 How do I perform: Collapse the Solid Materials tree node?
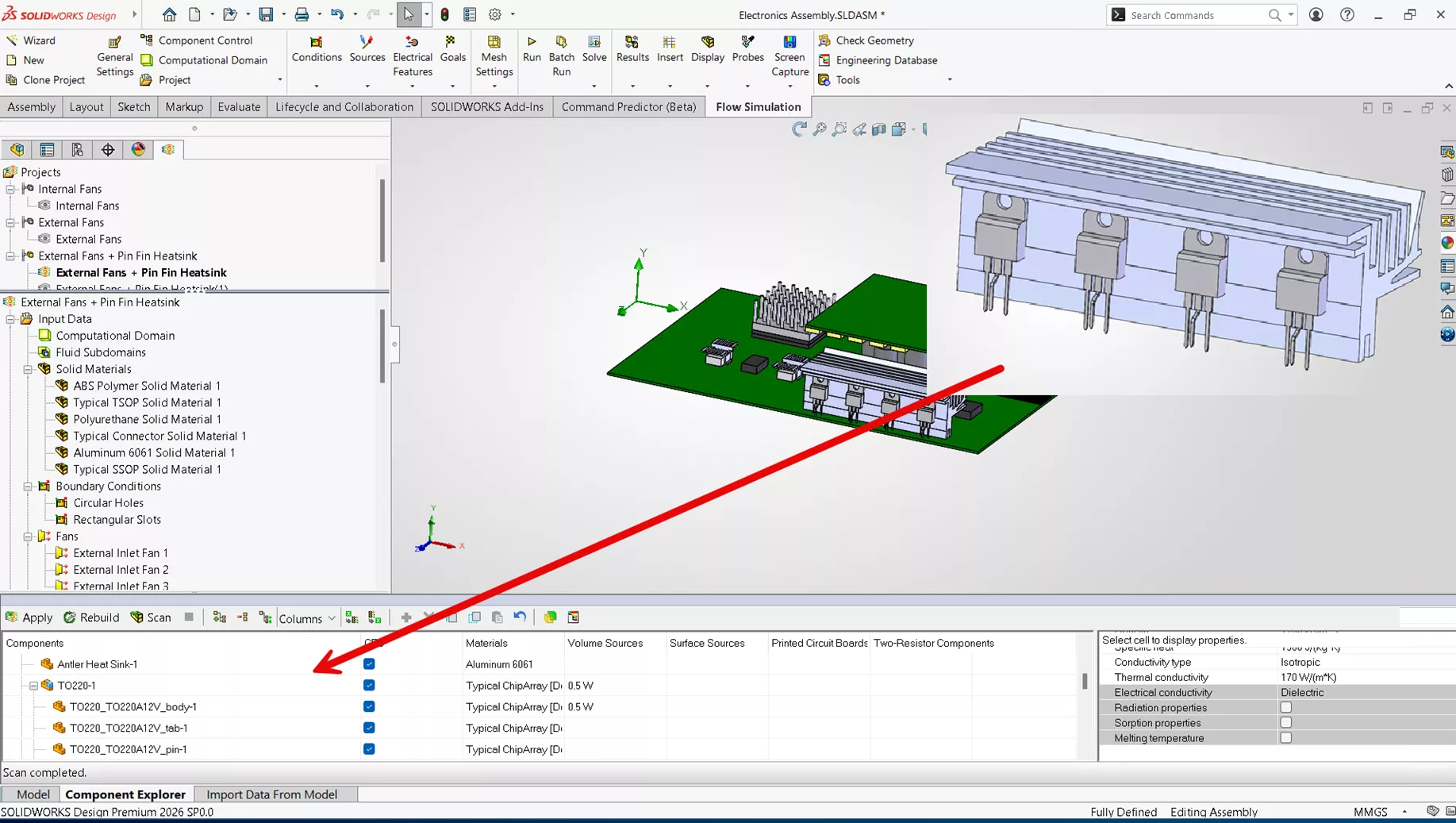pyautogui.click(x=28, y=368)
